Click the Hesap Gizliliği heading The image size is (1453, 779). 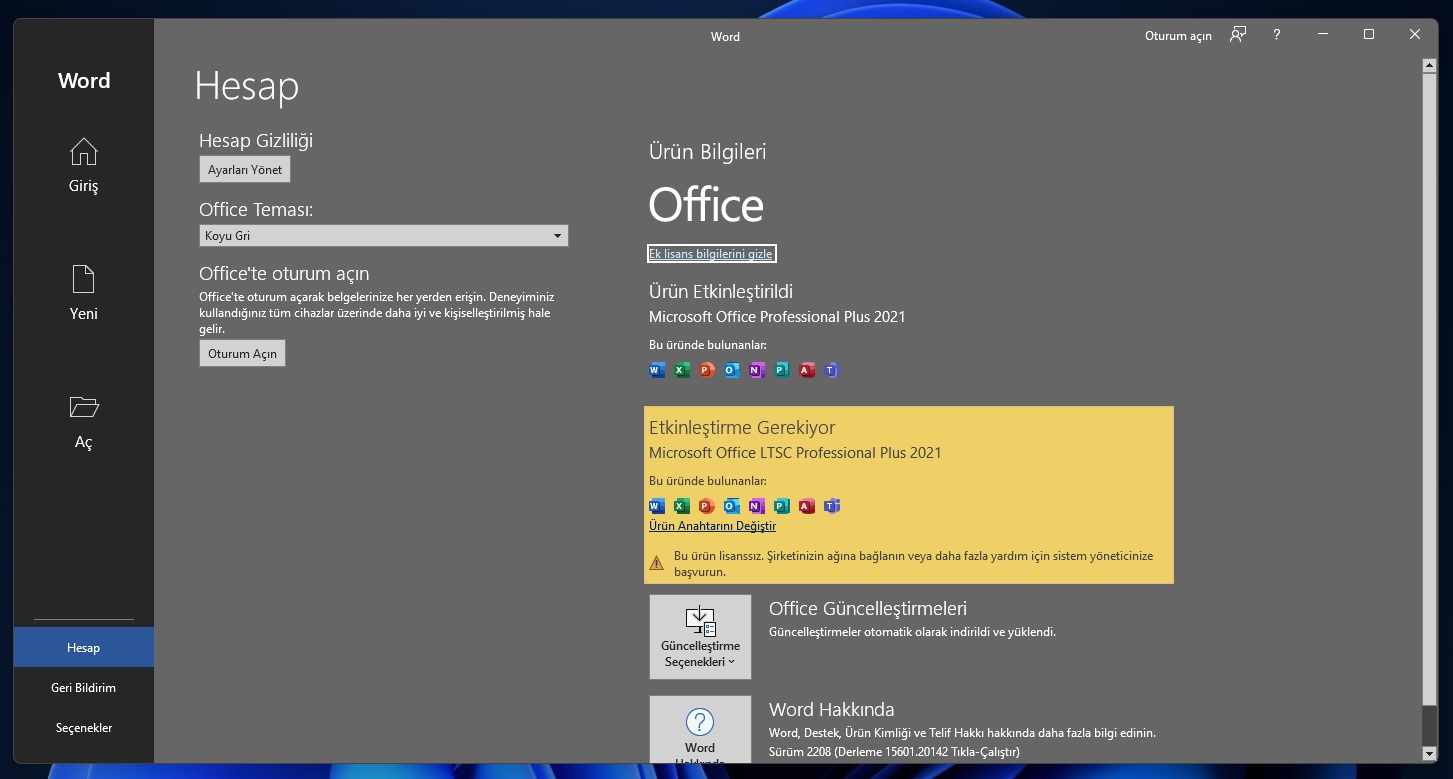coord(256,141)
